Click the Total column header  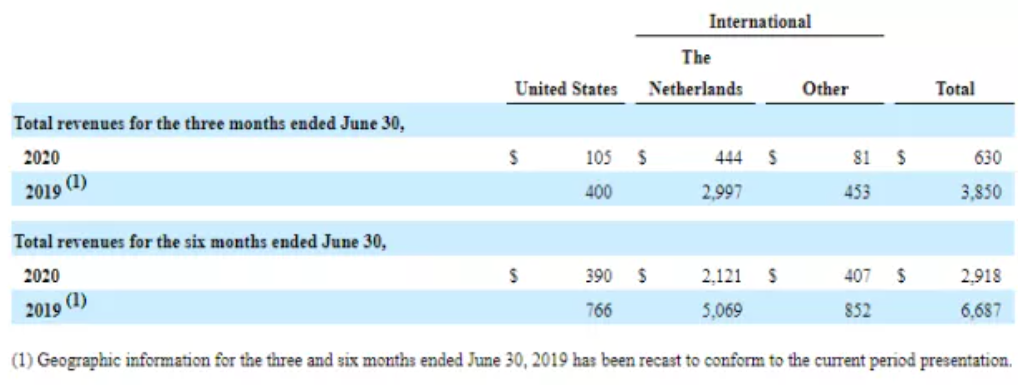pyautogui.click(x=955, y=89)
